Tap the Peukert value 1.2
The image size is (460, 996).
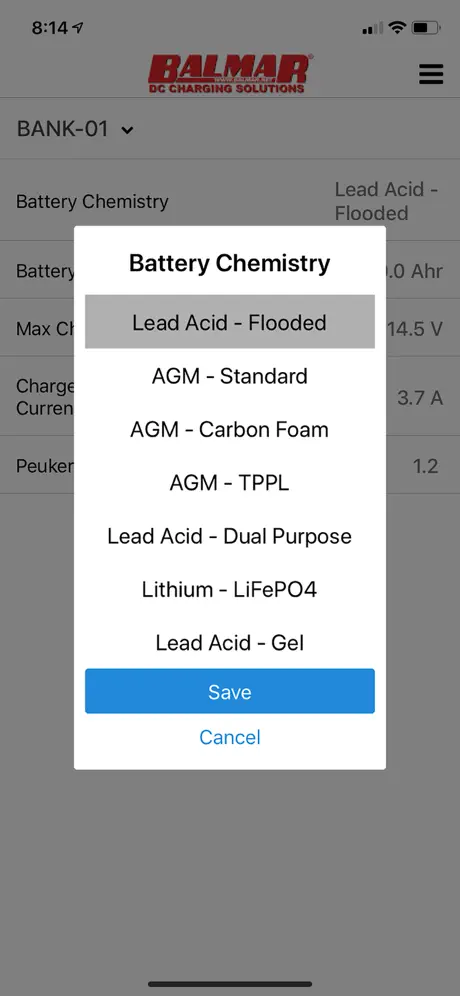point(426,466)
